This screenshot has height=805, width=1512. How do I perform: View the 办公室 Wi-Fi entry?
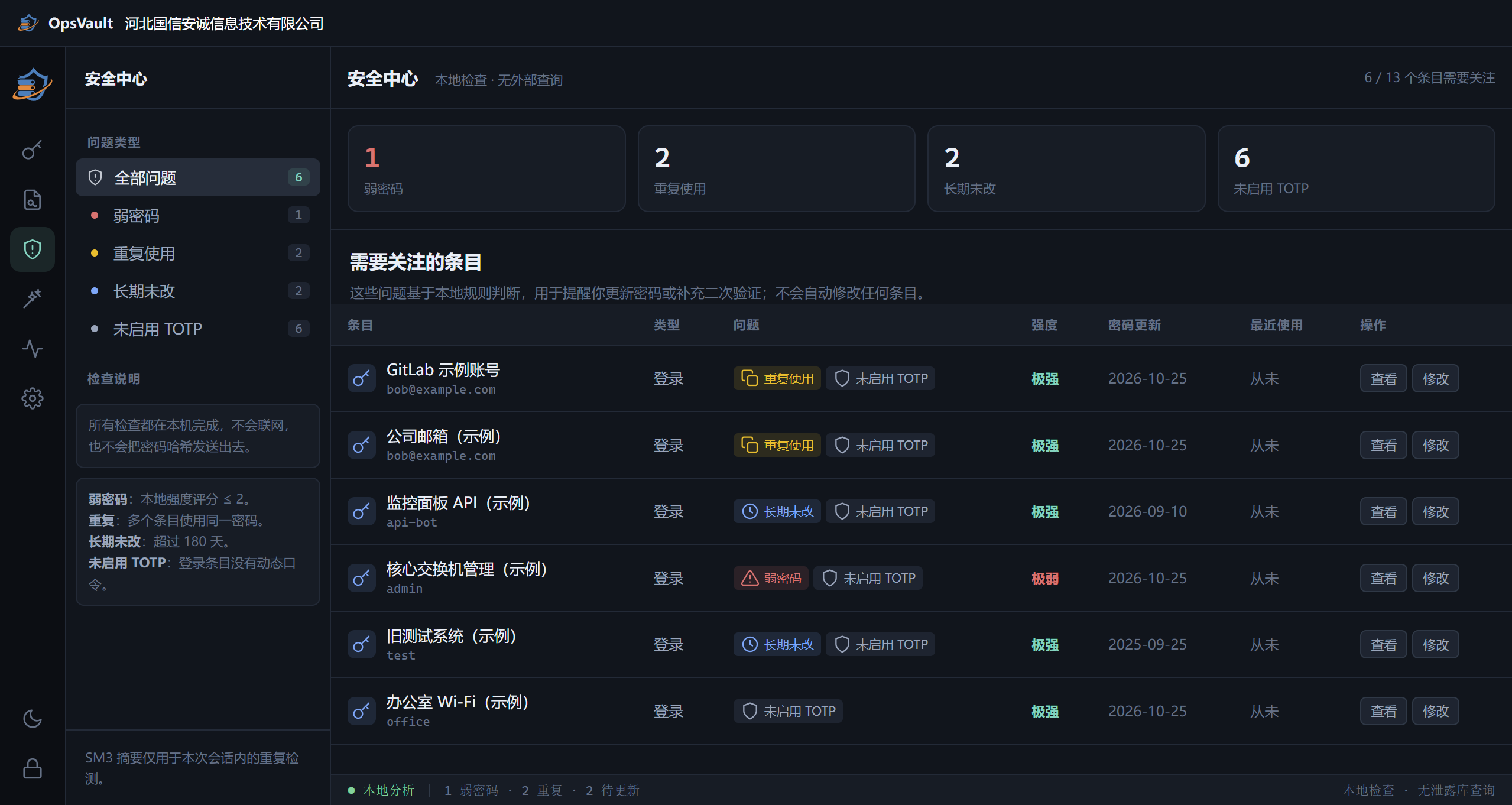point(1384,711)
